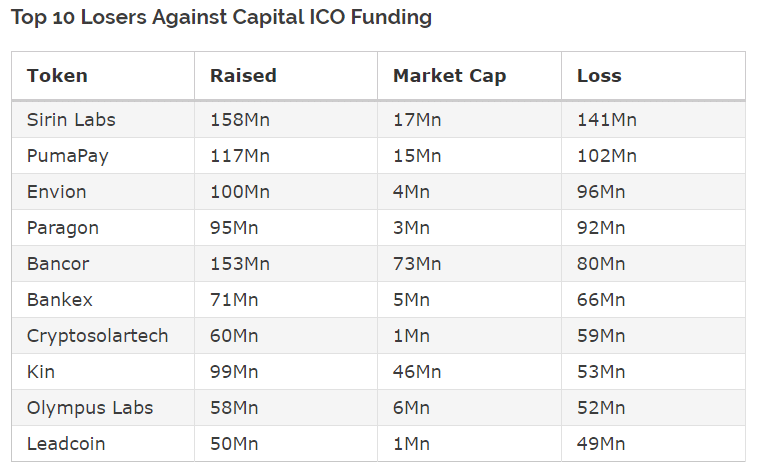
Task: Select the Sirin Labs token cell
Action: (x=71, y=120)
